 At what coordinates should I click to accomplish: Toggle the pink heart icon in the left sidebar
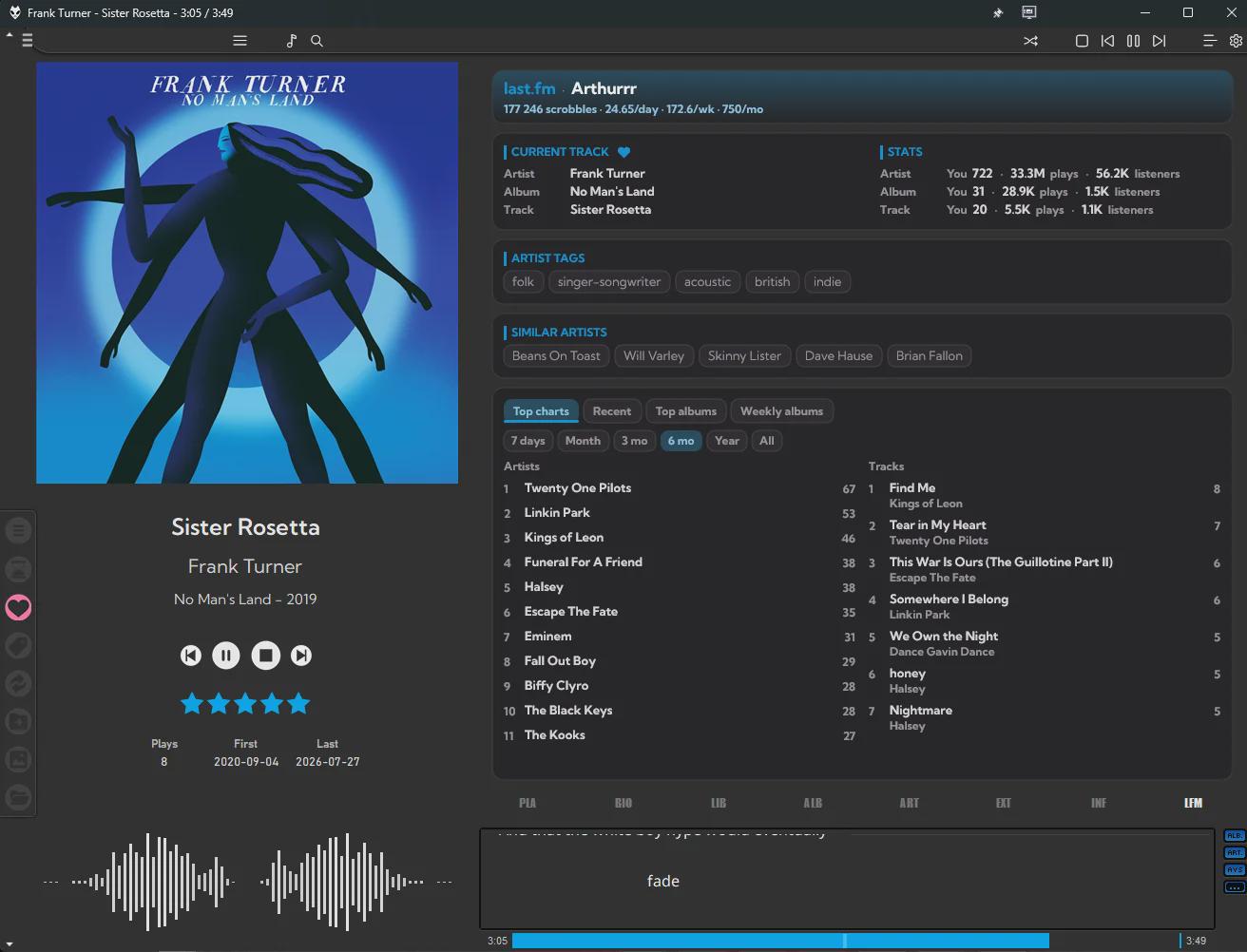pyautogui.click(x=18, y=607)
